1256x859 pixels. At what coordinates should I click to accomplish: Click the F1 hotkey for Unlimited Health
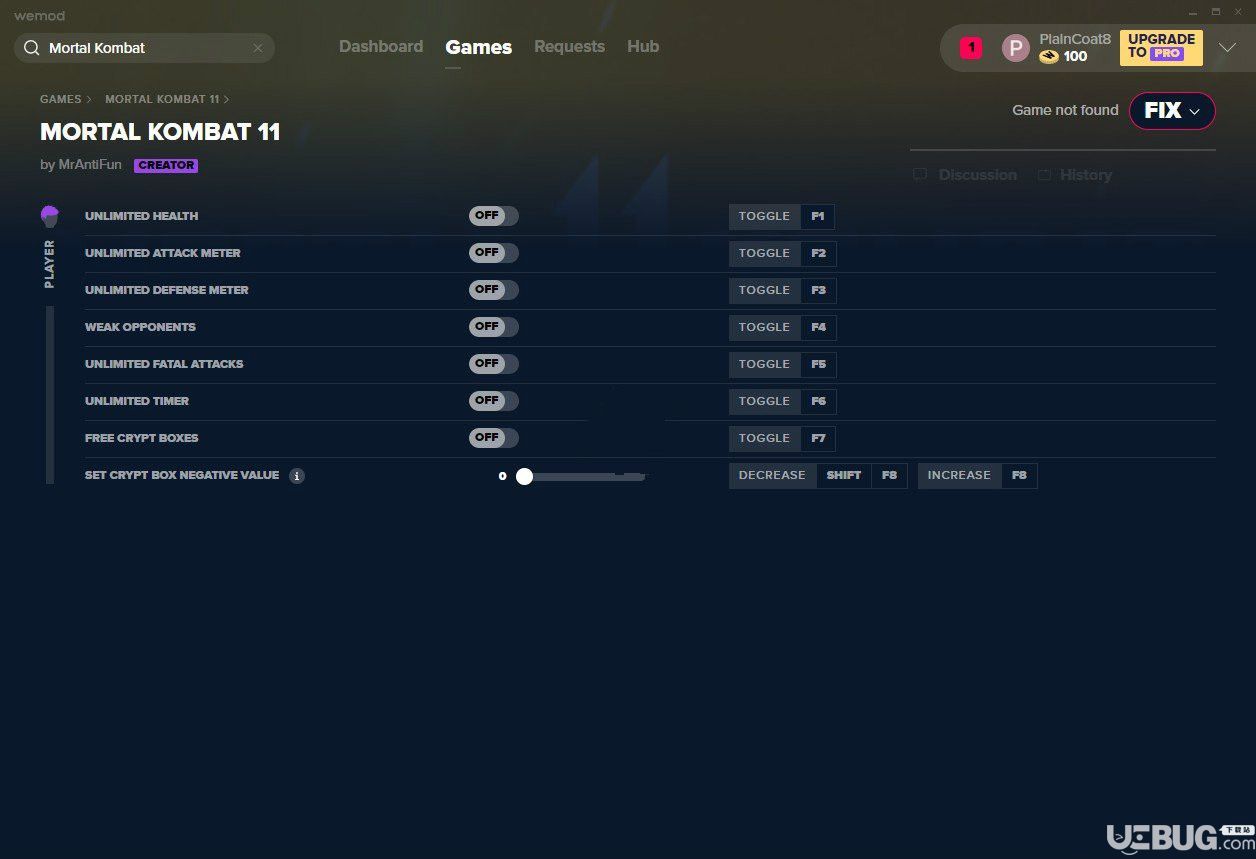[818, 216]
